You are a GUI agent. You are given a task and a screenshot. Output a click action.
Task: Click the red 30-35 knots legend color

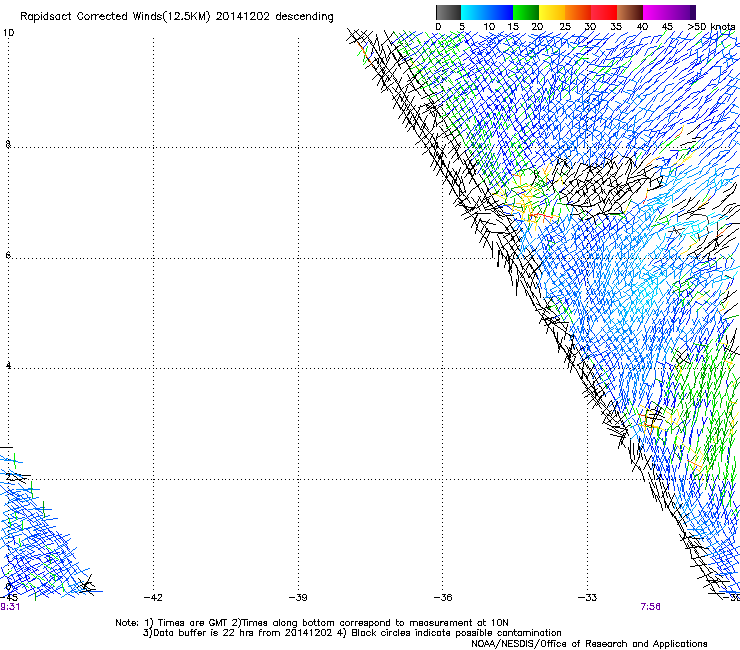604,12
